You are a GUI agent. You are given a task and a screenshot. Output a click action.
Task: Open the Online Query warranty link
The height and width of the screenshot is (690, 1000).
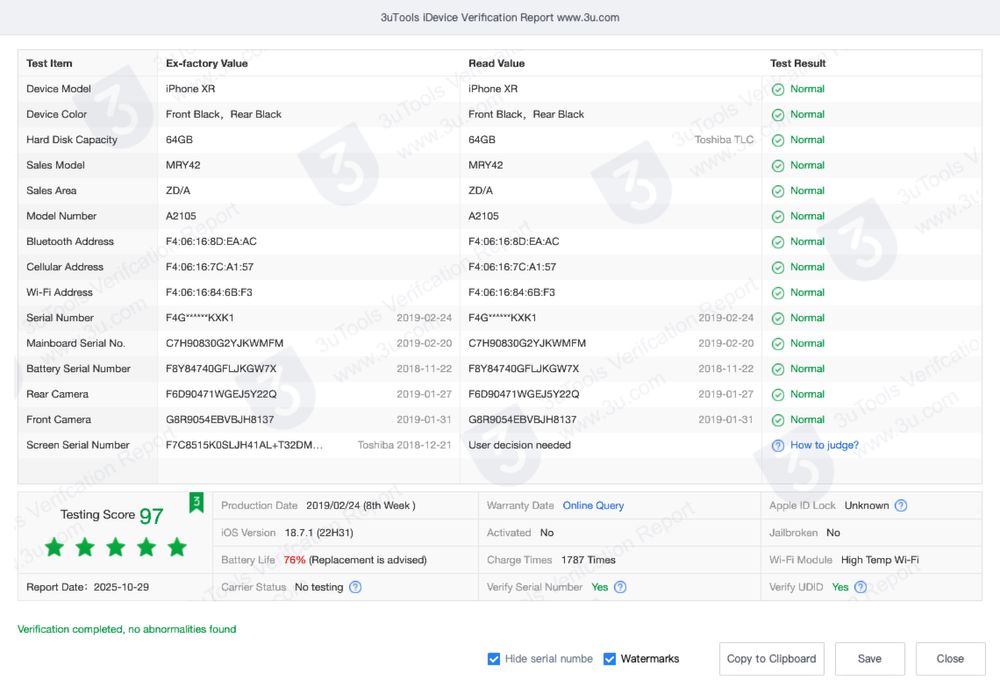pos(593,506)
